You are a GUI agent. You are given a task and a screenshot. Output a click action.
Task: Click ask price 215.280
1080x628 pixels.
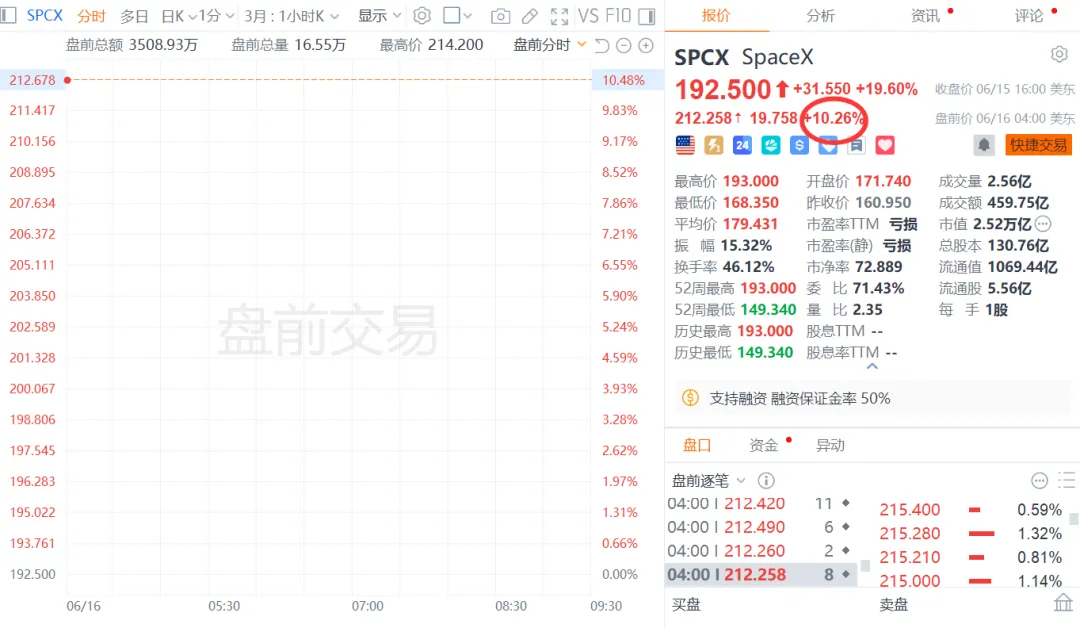[x=909, y=534]
